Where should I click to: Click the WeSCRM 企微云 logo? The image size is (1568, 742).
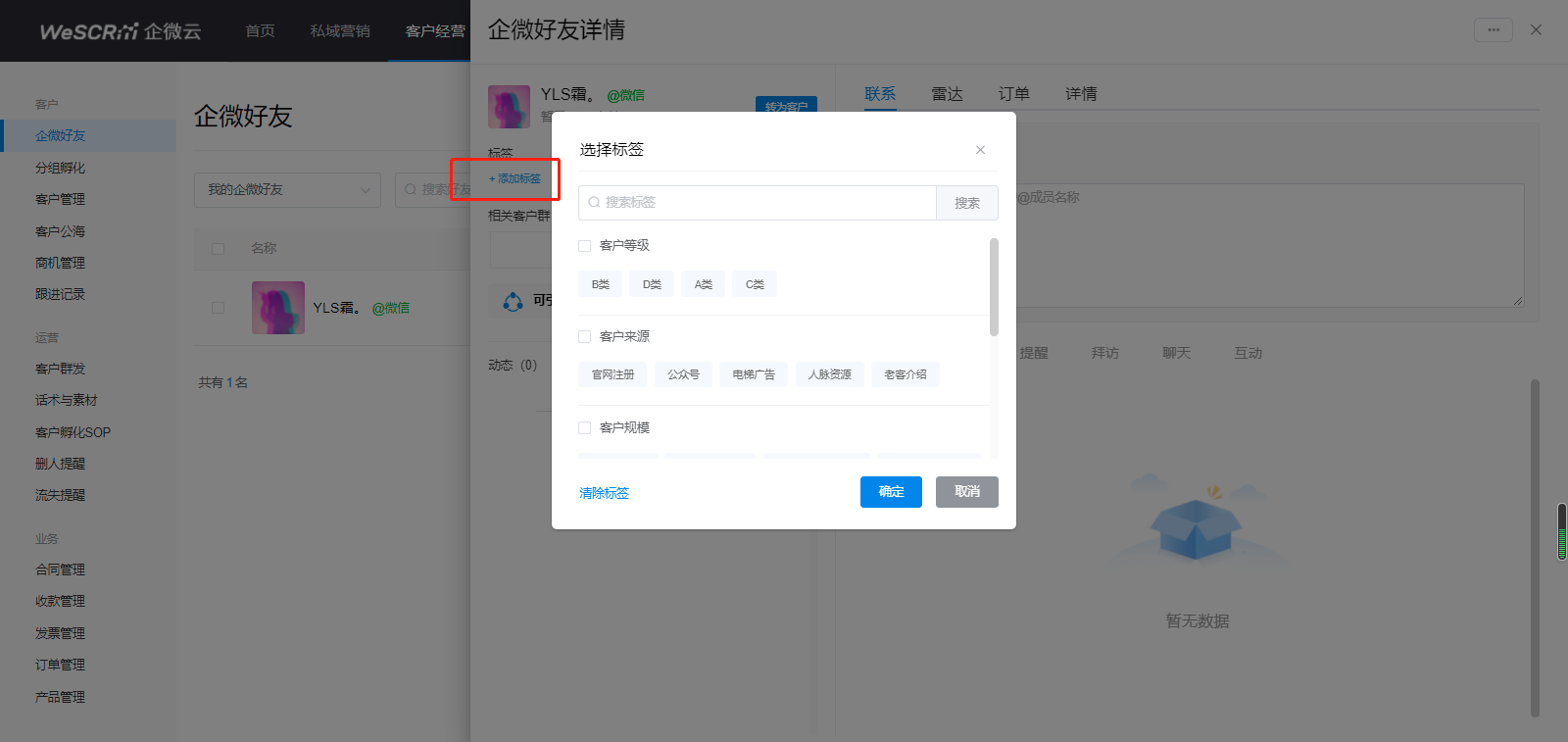[x=120, y=31]
